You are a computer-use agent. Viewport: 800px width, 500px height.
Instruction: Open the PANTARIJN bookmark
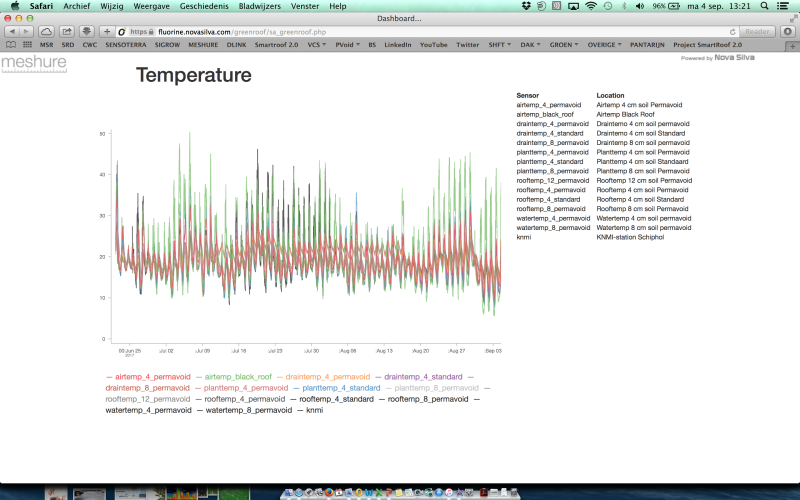pyautogui.click(x=647, y=45)
